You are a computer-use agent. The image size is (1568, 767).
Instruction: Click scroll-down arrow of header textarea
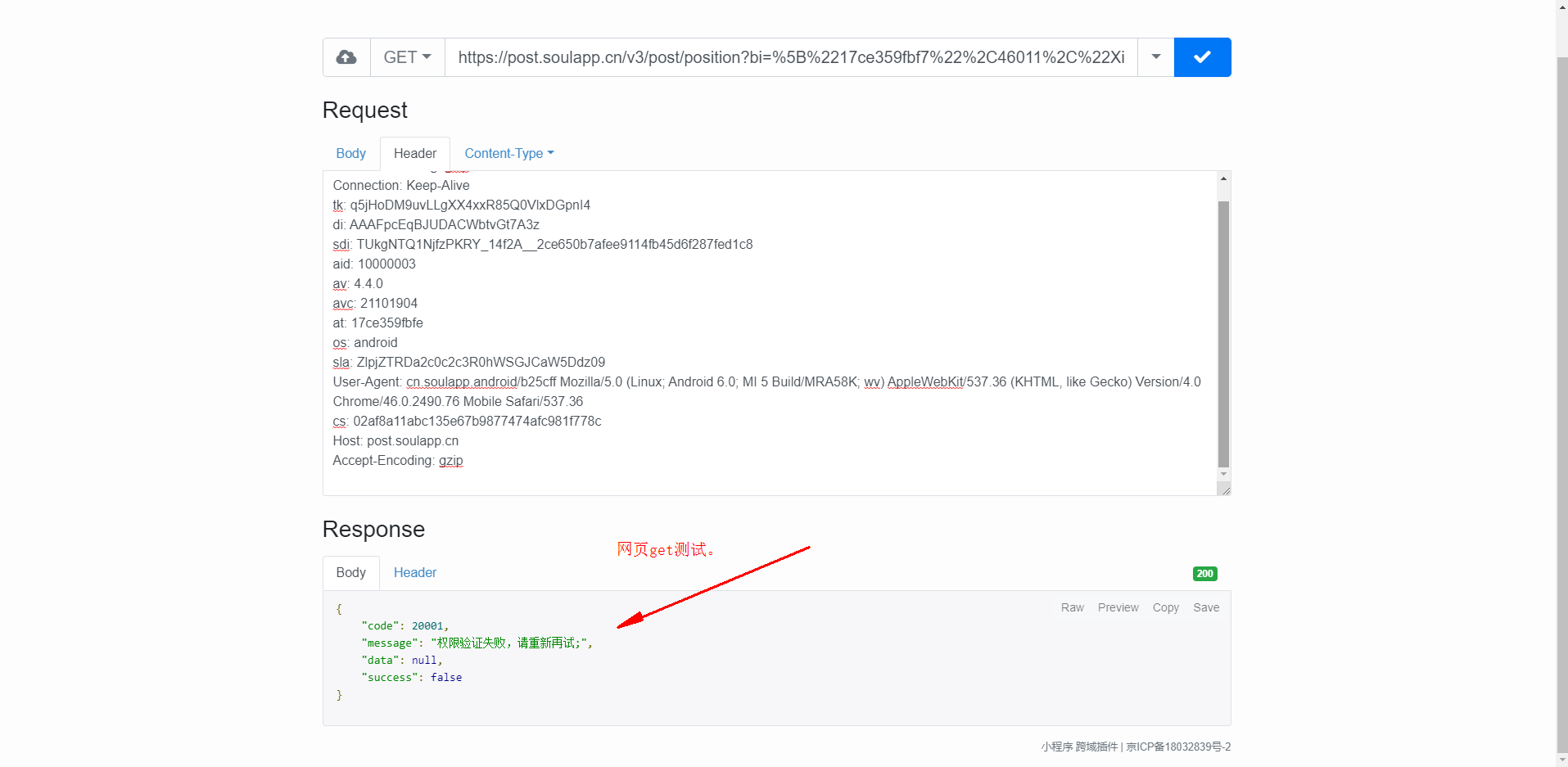click(x=1223, y=474)
